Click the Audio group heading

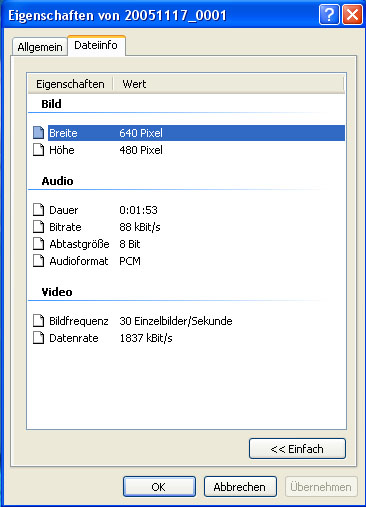pos(57,181)
